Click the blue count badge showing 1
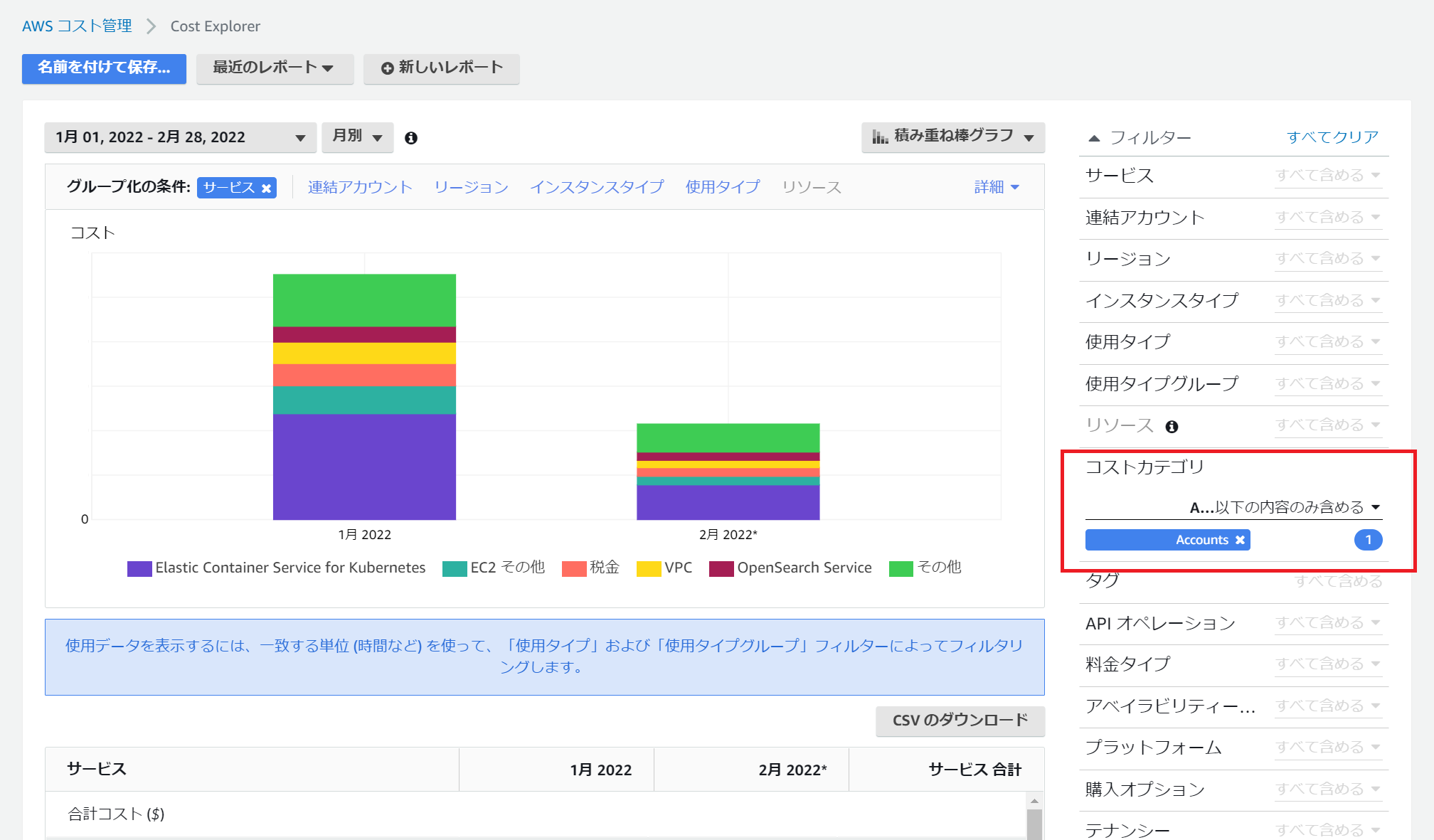This screenshot has width=1434, height=840. click(1367, 540)
